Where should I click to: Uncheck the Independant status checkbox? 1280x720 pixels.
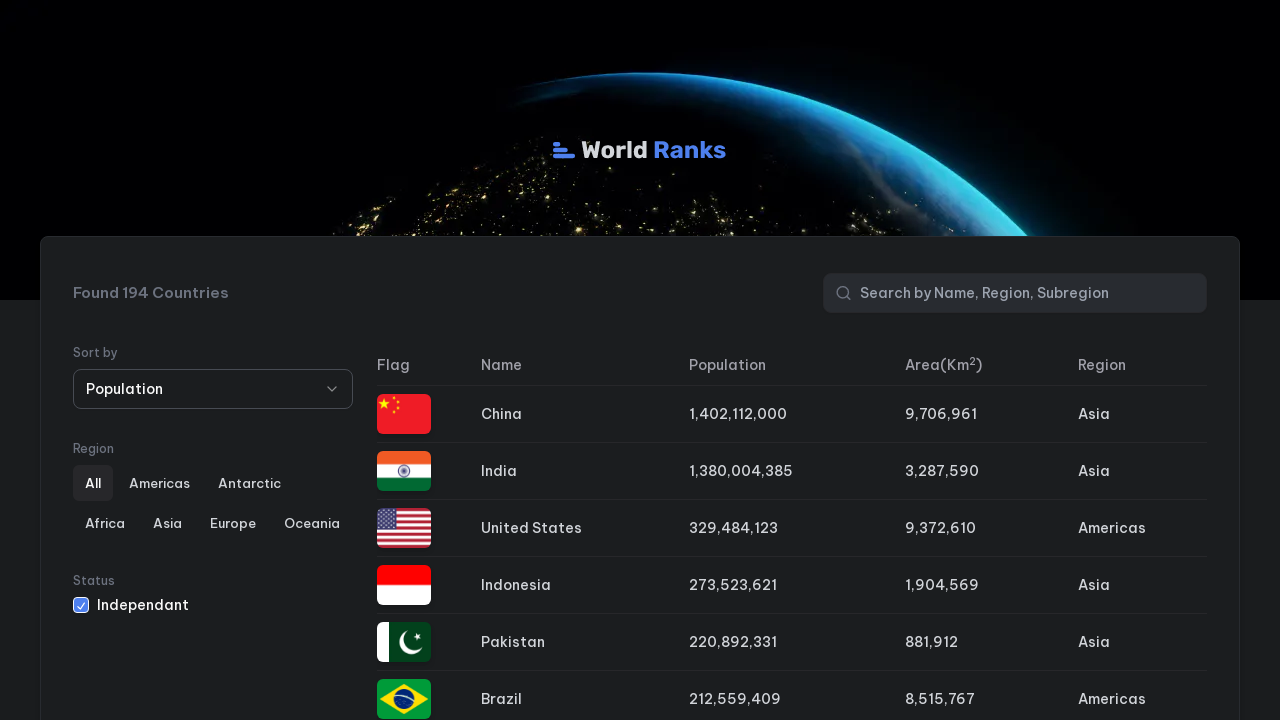pos(81,605)
